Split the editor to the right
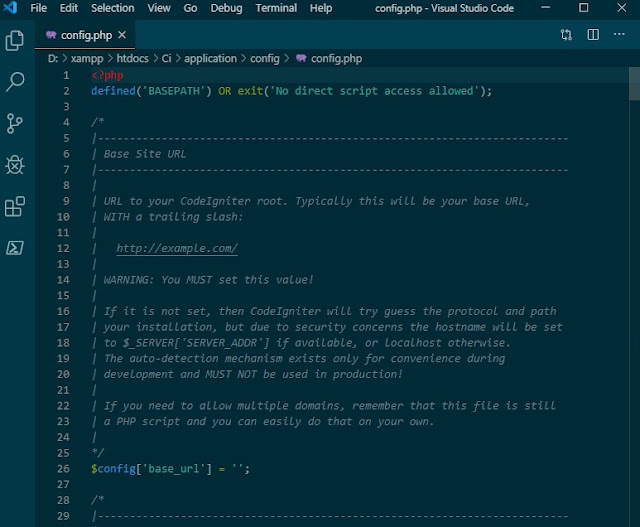This screenshot has height=527, width=640. [593, 35]
